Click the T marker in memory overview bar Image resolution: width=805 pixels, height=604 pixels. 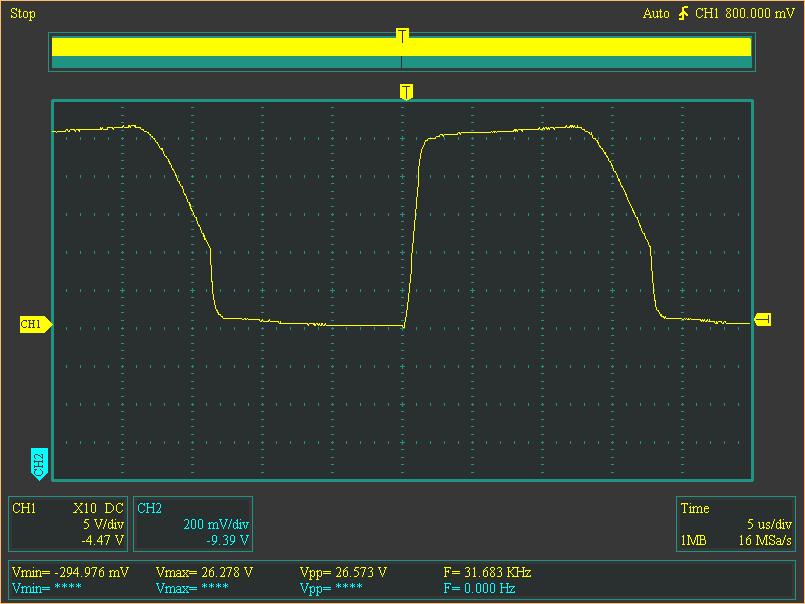coord(402,36)
